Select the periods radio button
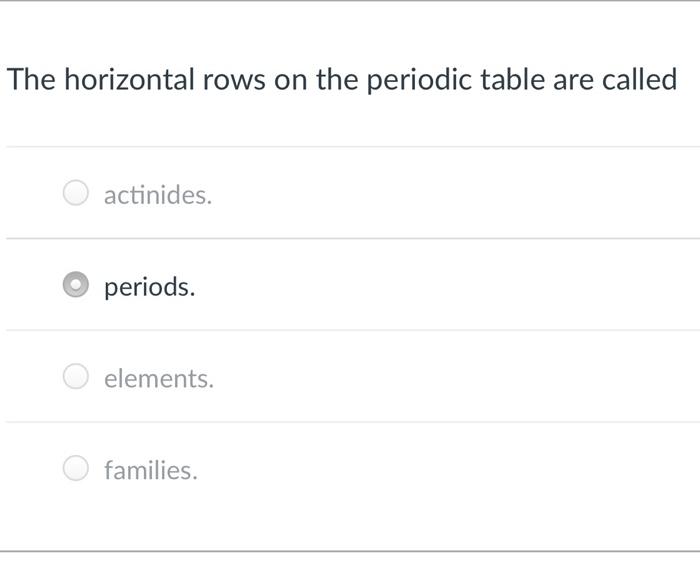The image size is (700, 565). [x=76, y=285]
